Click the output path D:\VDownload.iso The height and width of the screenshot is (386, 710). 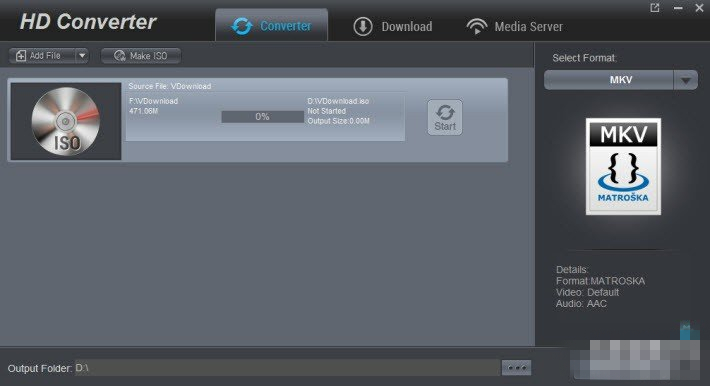pos(338,101)
